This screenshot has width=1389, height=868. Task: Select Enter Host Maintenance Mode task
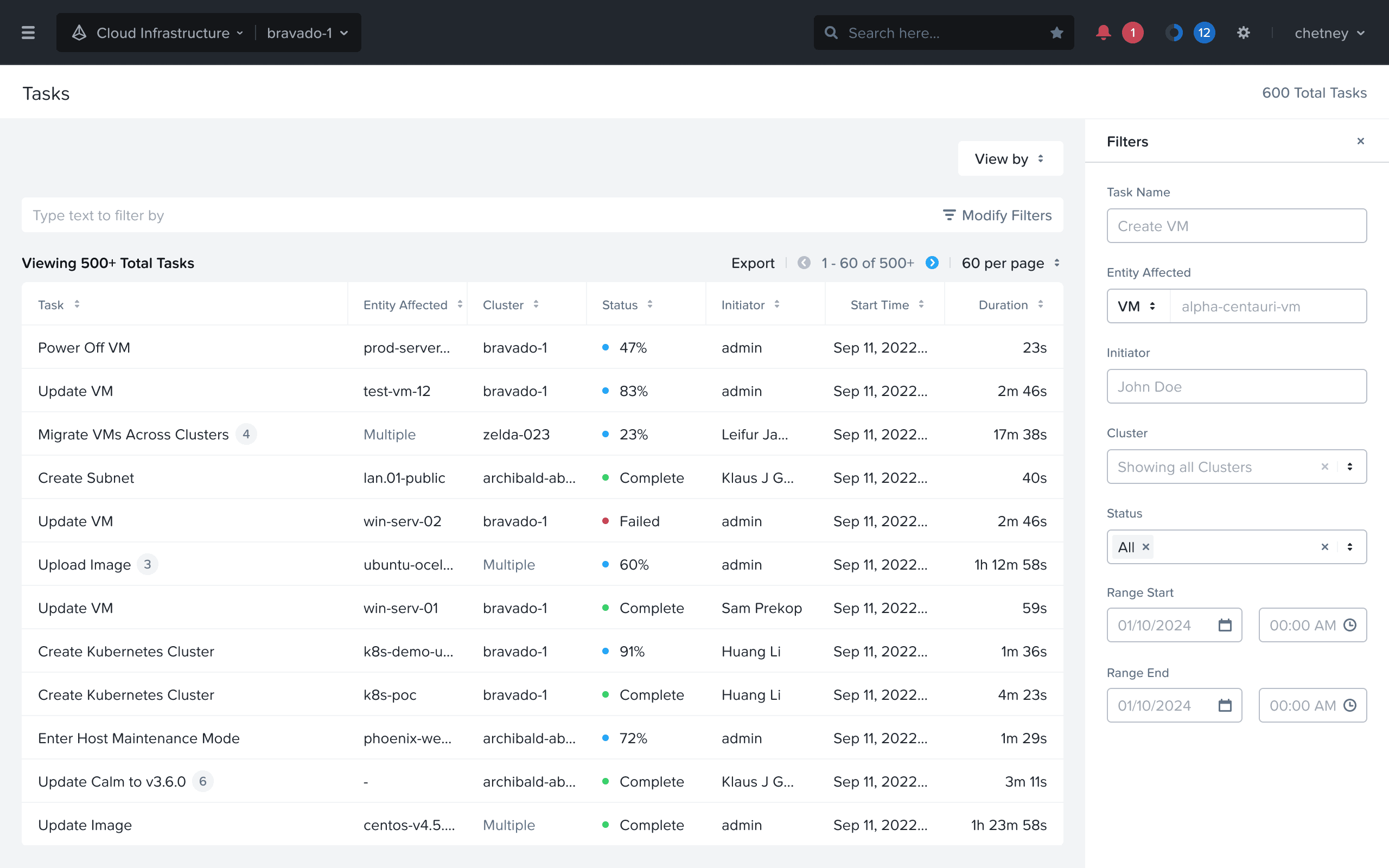[138, 738]
